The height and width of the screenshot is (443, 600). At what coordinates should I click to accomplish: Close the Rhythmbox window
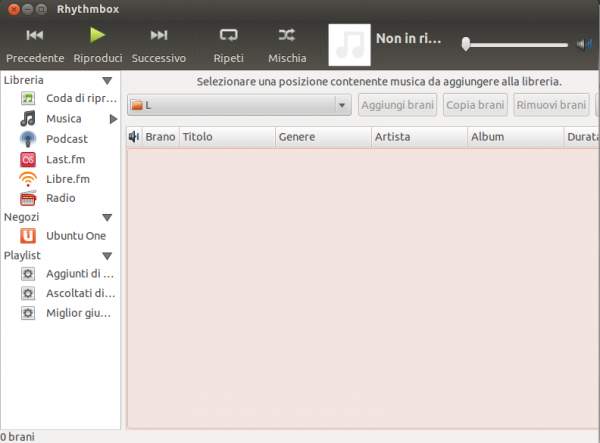point(14,9)
